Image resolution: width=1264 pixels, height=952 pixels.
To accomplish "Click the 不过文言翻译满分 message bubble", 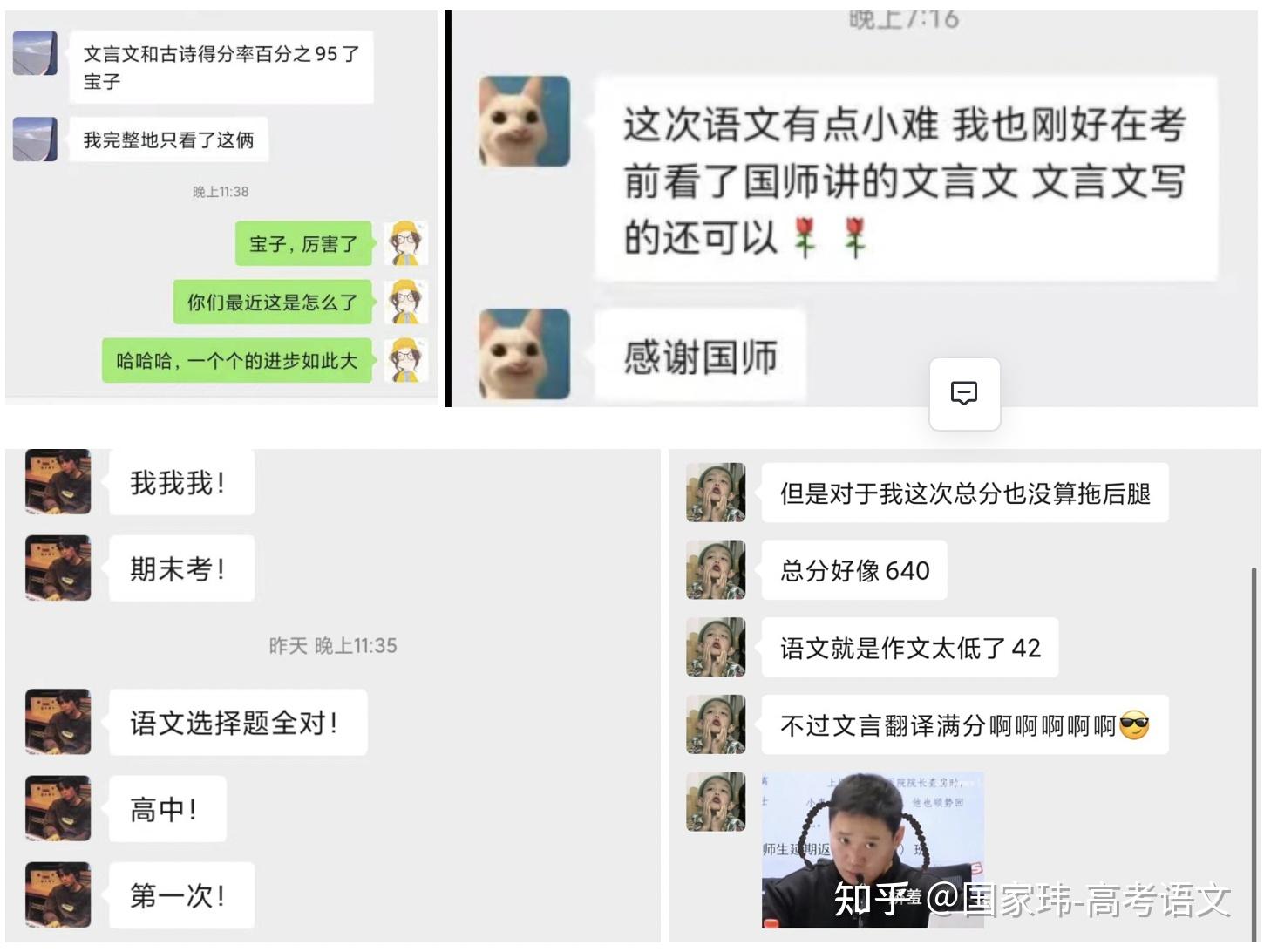I will [964, 724].
